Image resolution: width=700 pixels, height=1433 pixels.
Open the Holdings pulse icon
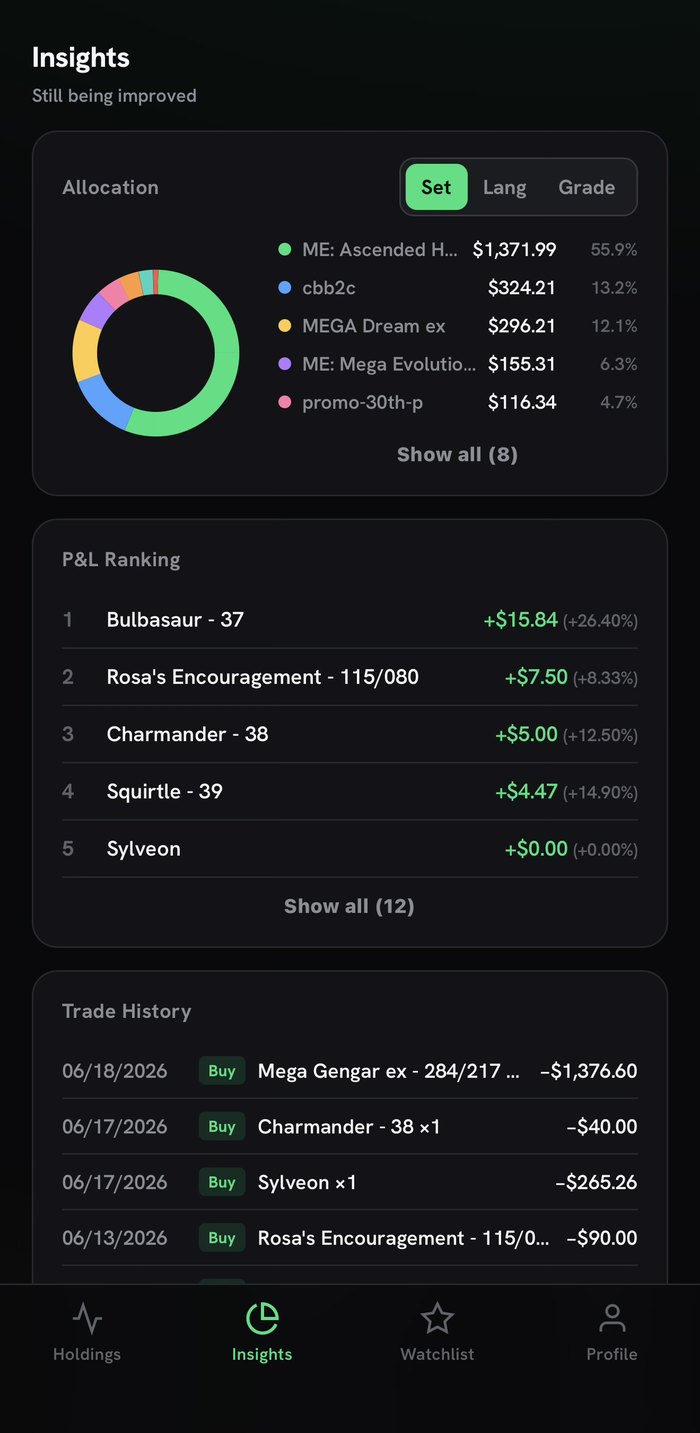(x=87, y=1319)
